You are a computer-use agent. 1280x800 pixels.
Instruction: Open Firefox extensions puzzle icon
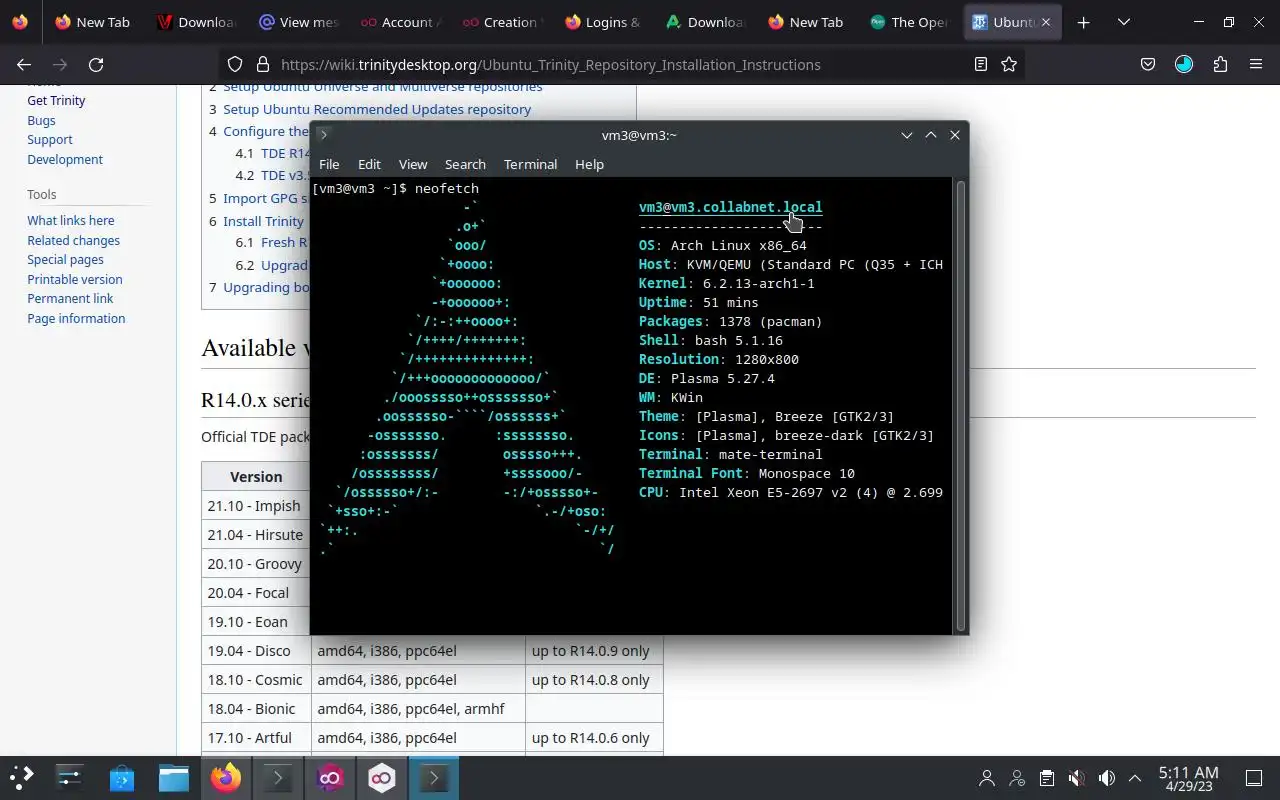pos(1220,64)
